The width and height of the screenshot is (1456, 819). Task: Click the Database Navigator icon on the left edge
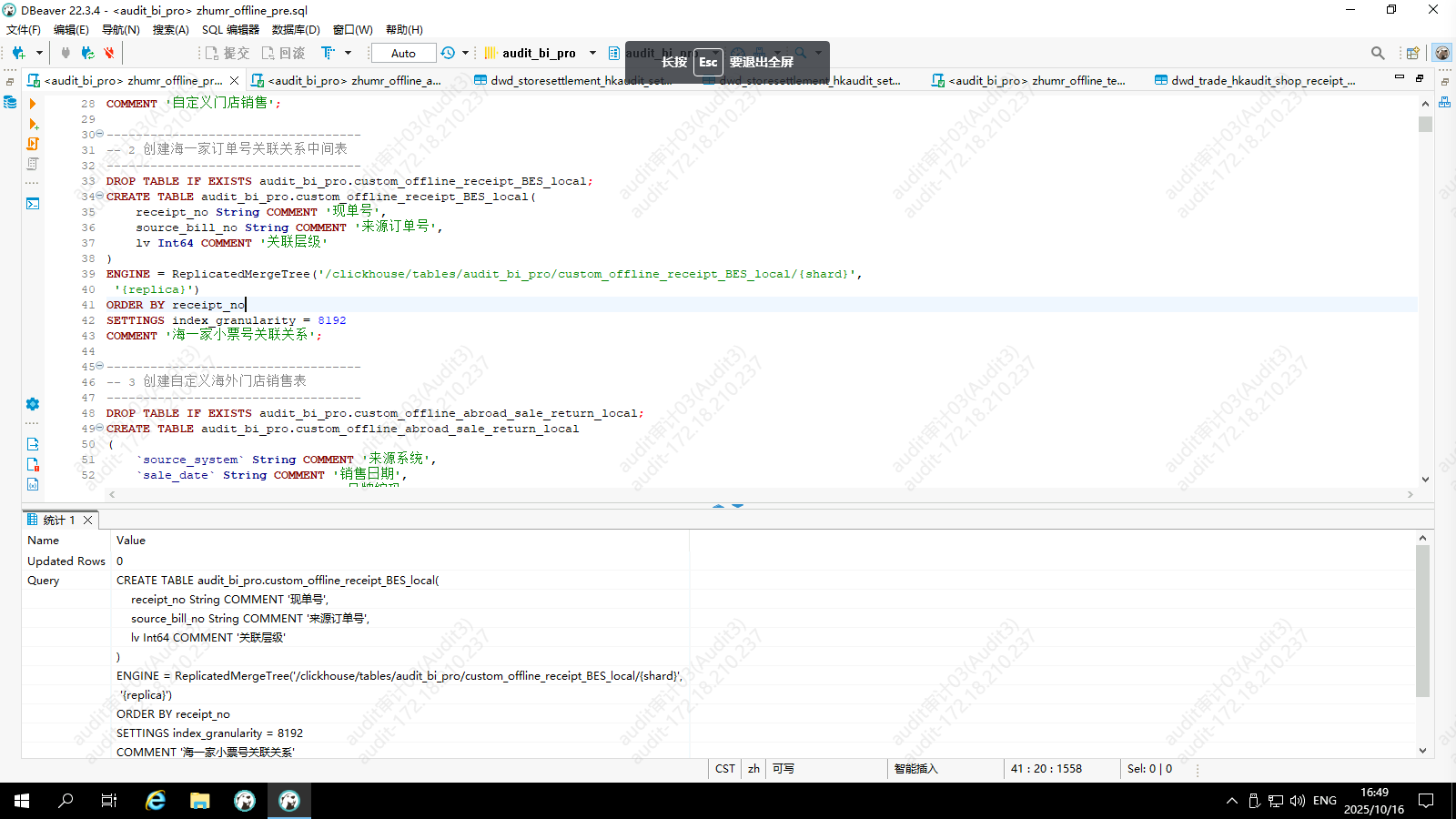coord(10,102)
